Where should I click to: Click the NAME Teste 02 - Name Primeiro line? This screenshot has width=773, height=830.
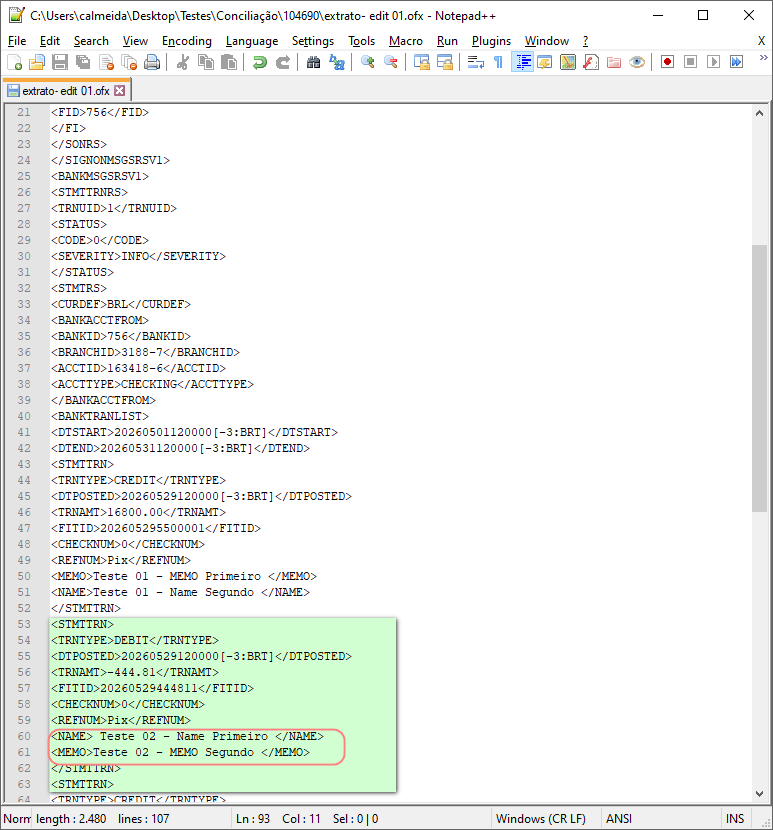click(x=187, y=736)
